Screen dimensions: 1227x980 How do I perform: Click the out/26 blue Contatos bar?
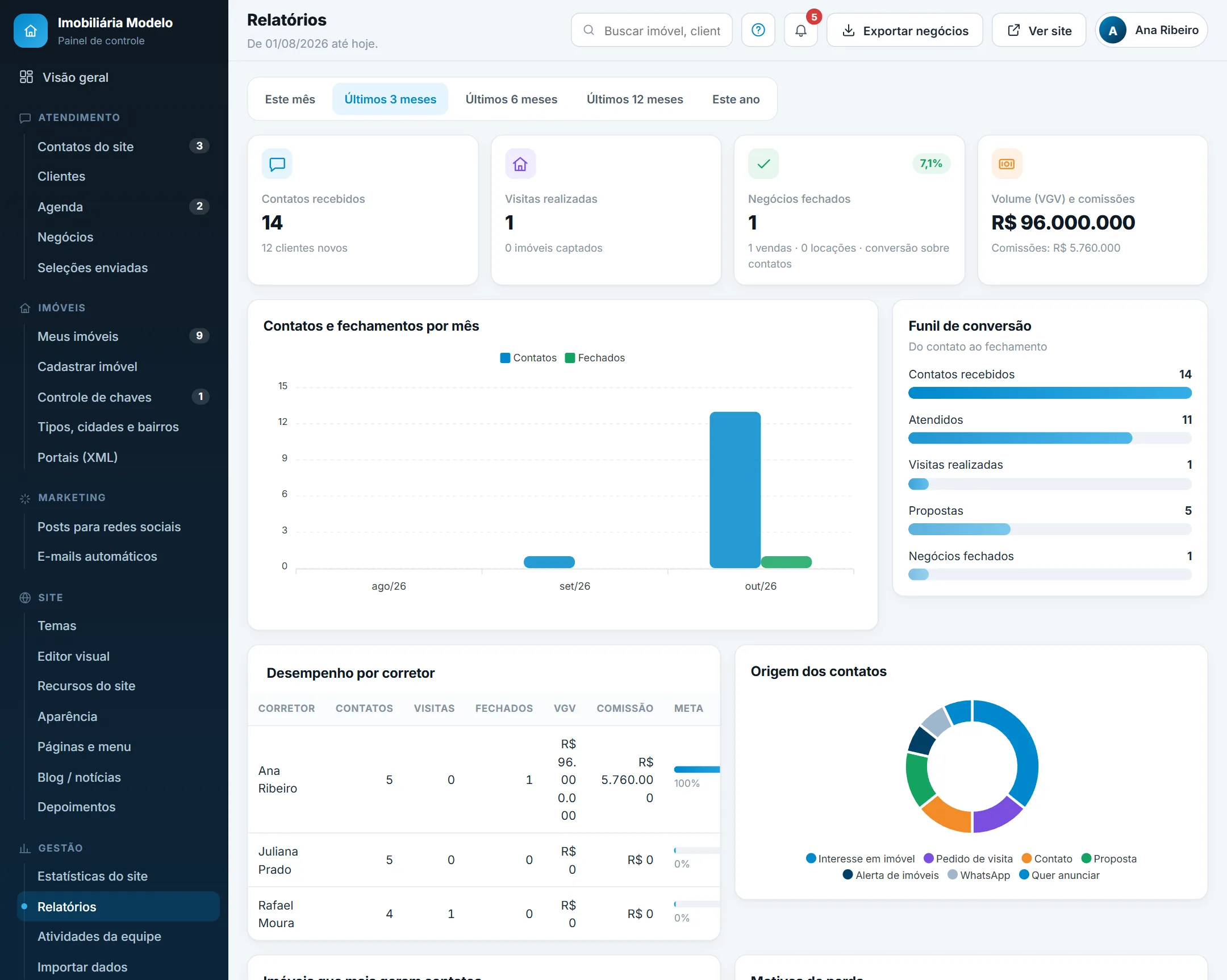(x=734, y=489)
